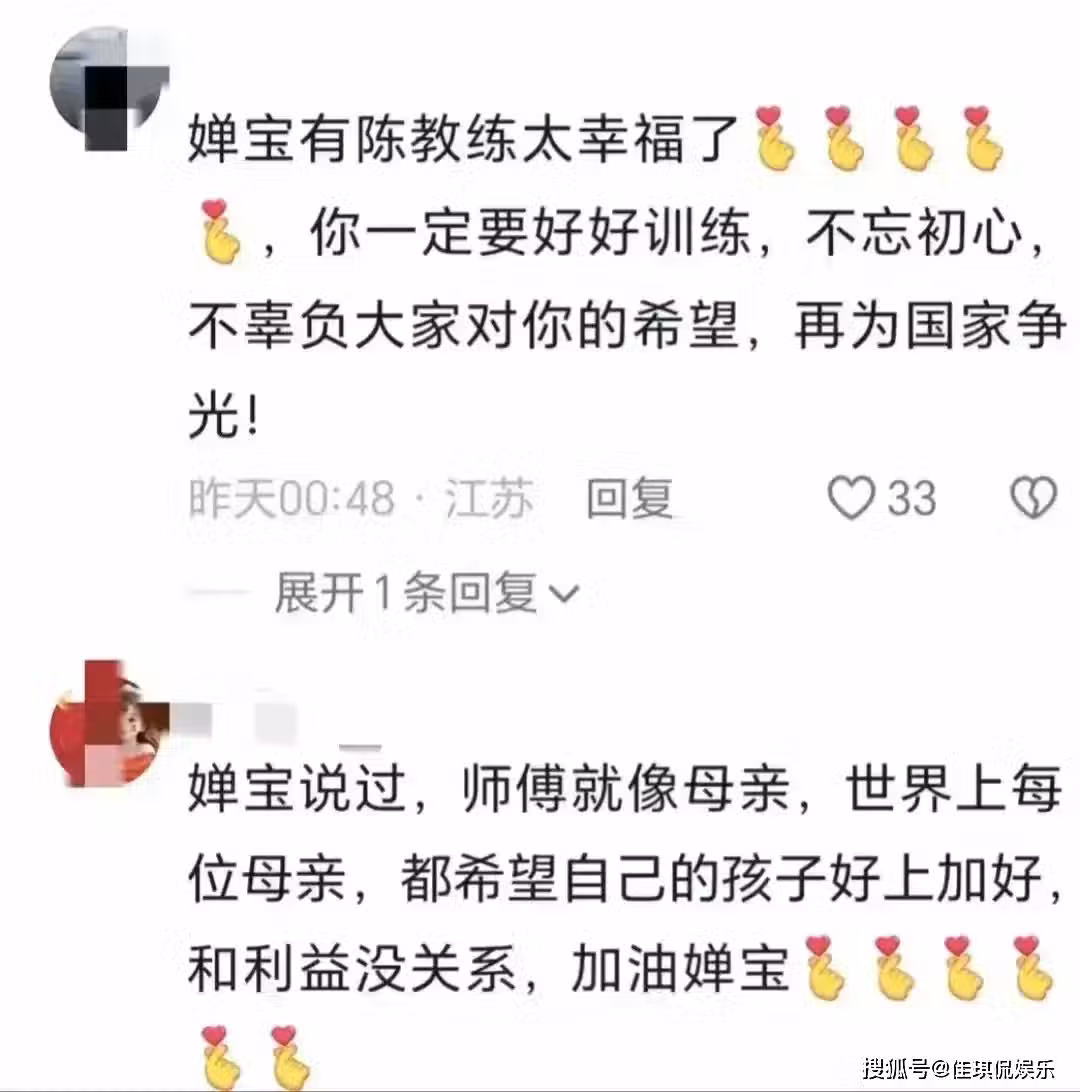Open the first commenter's gray blurred avatar
Image resolution: width=1080 pixels, height=1092 pixels.
(x=110, y=89)
